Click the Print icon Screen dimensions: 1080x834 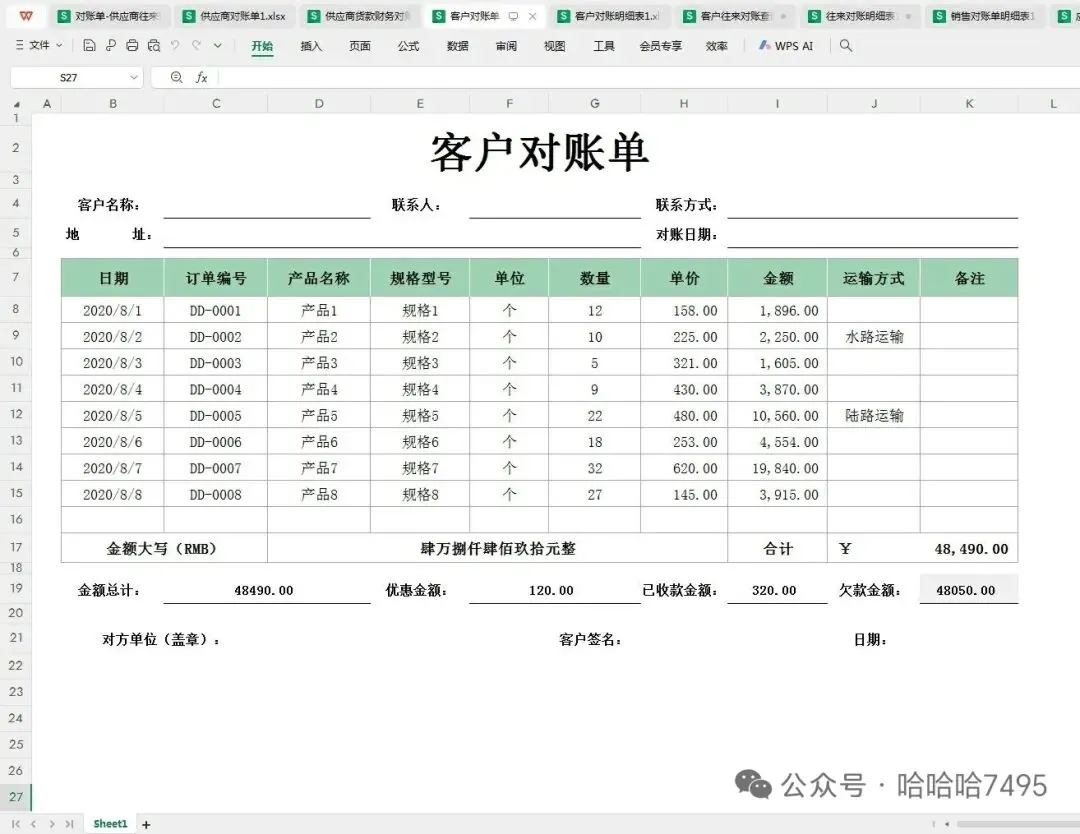[132, 45]
